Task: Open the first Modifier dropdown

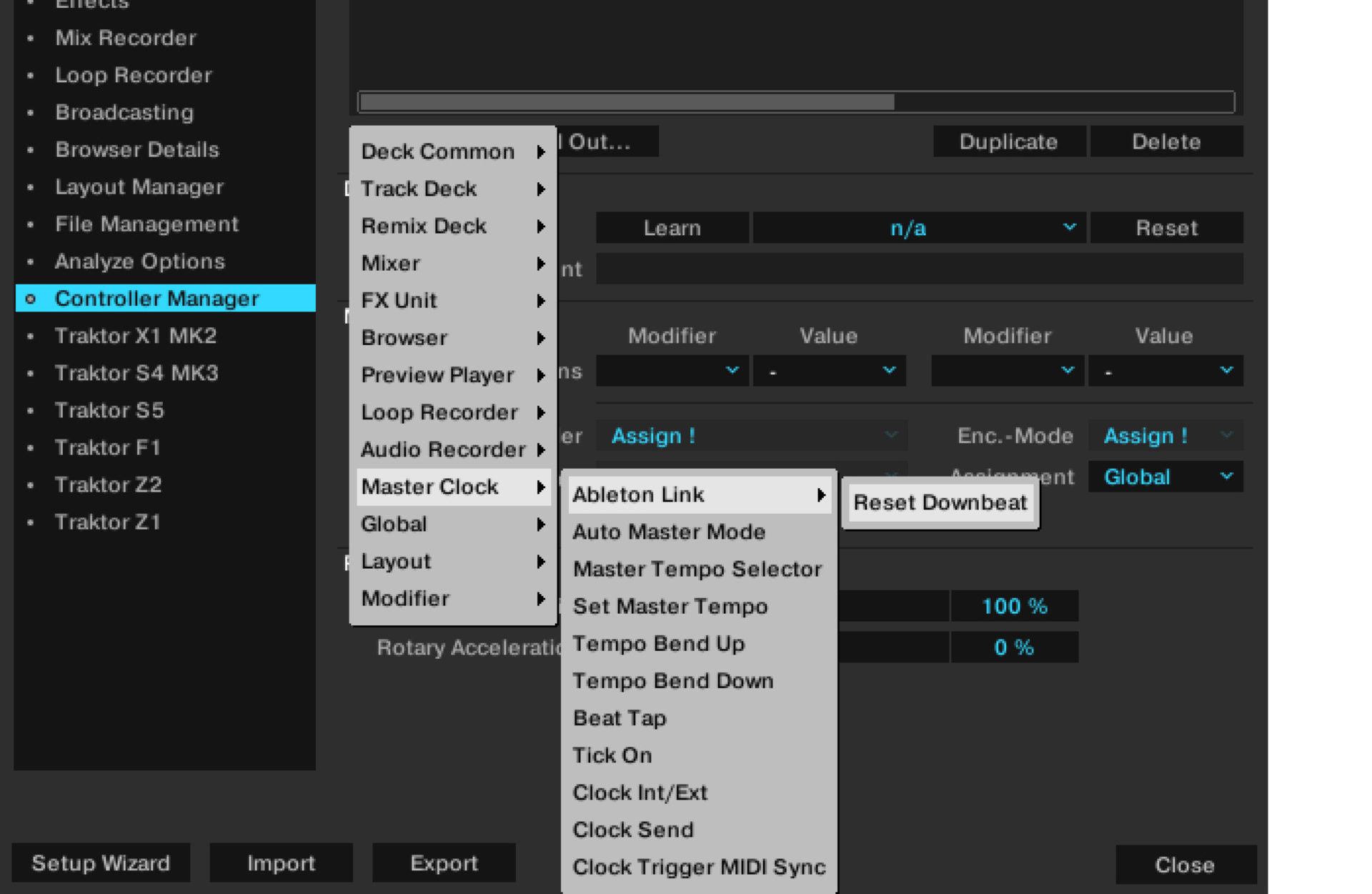Action: (x=672, y=371)
